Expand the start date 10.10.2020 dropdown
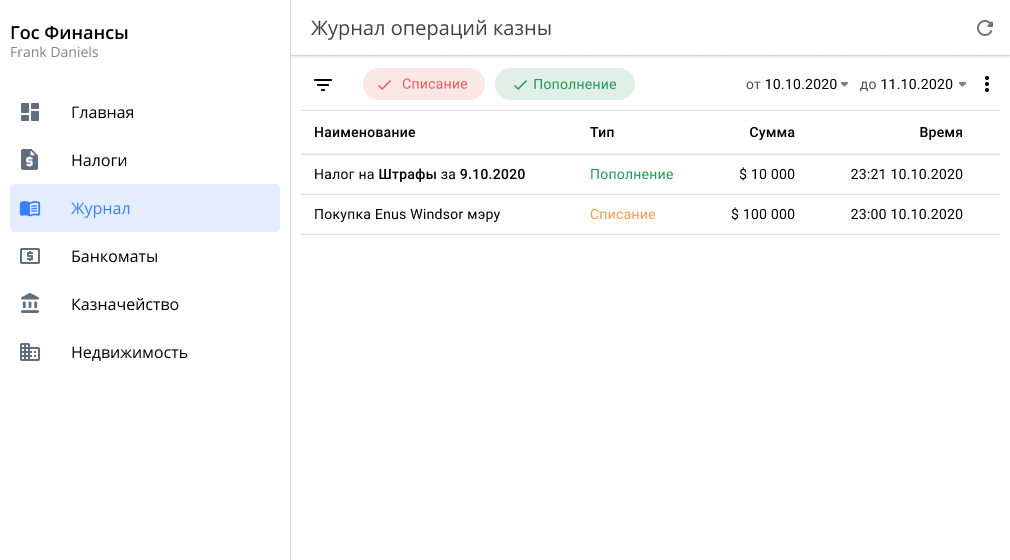 click(x=798, y=85)
